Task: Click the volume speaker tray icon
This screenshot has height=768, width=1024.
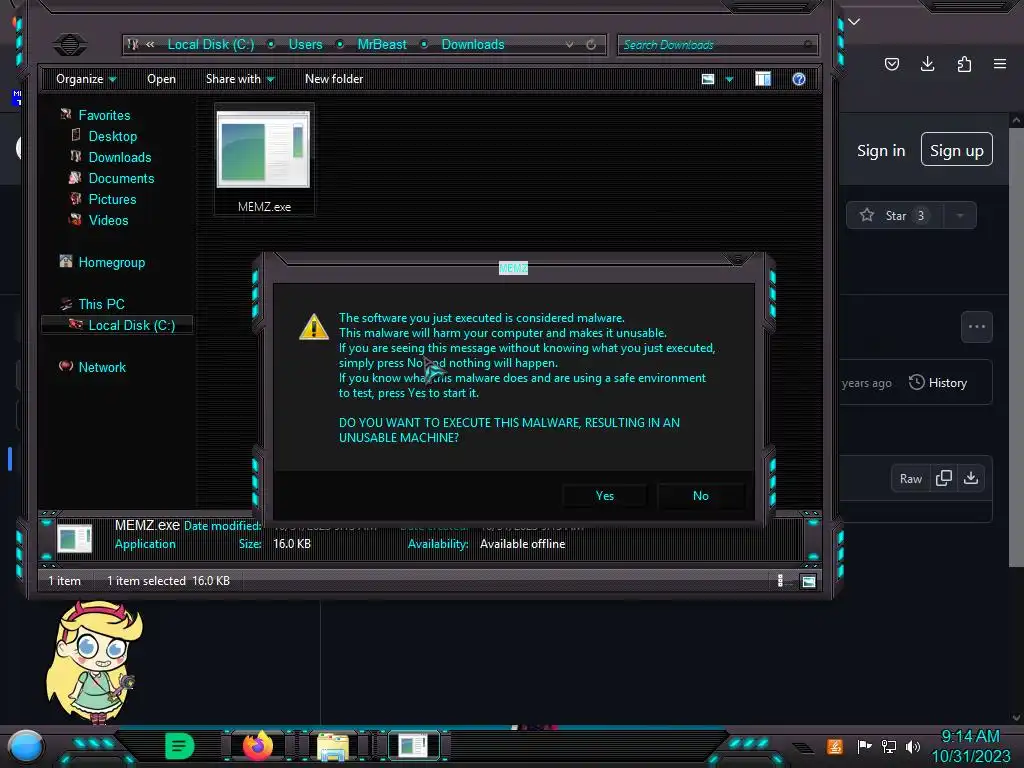Action: point(913,746)
